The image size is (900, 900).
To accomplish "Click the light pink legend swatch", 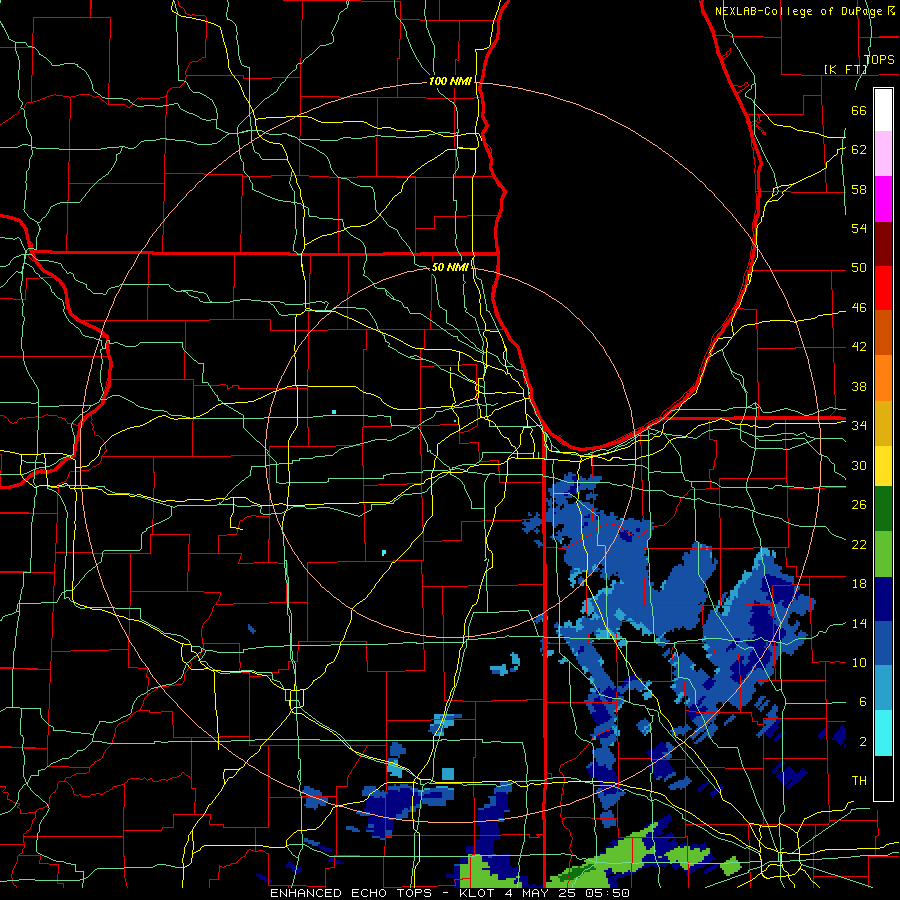I will click(883, 154).
